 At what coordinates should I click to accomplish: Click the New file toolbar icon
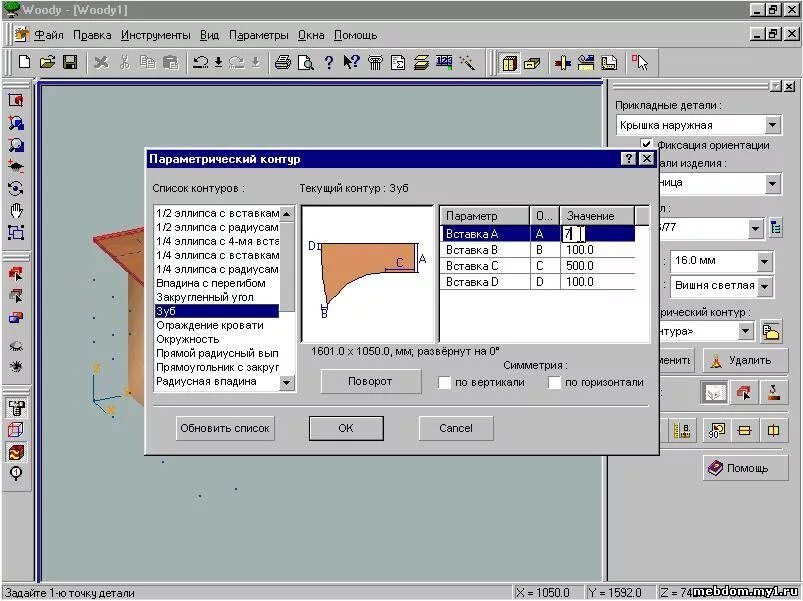coord(24,62)
